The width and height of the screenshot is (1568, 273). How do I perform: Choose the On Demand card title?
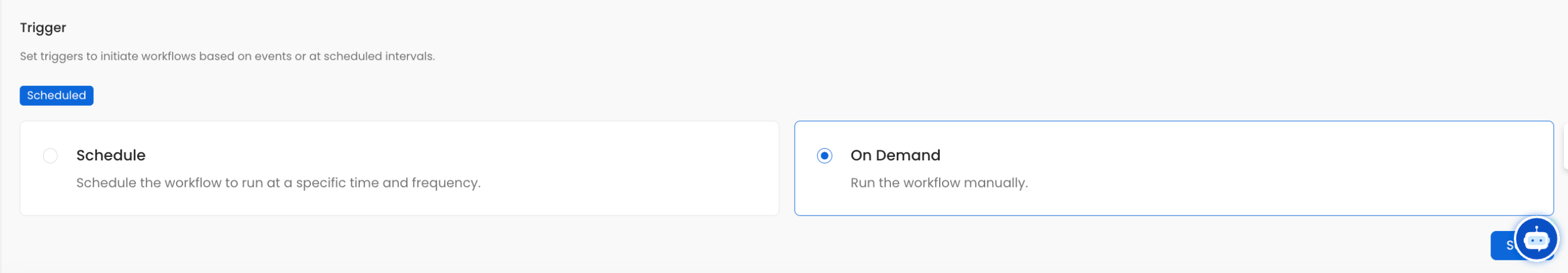895,155
